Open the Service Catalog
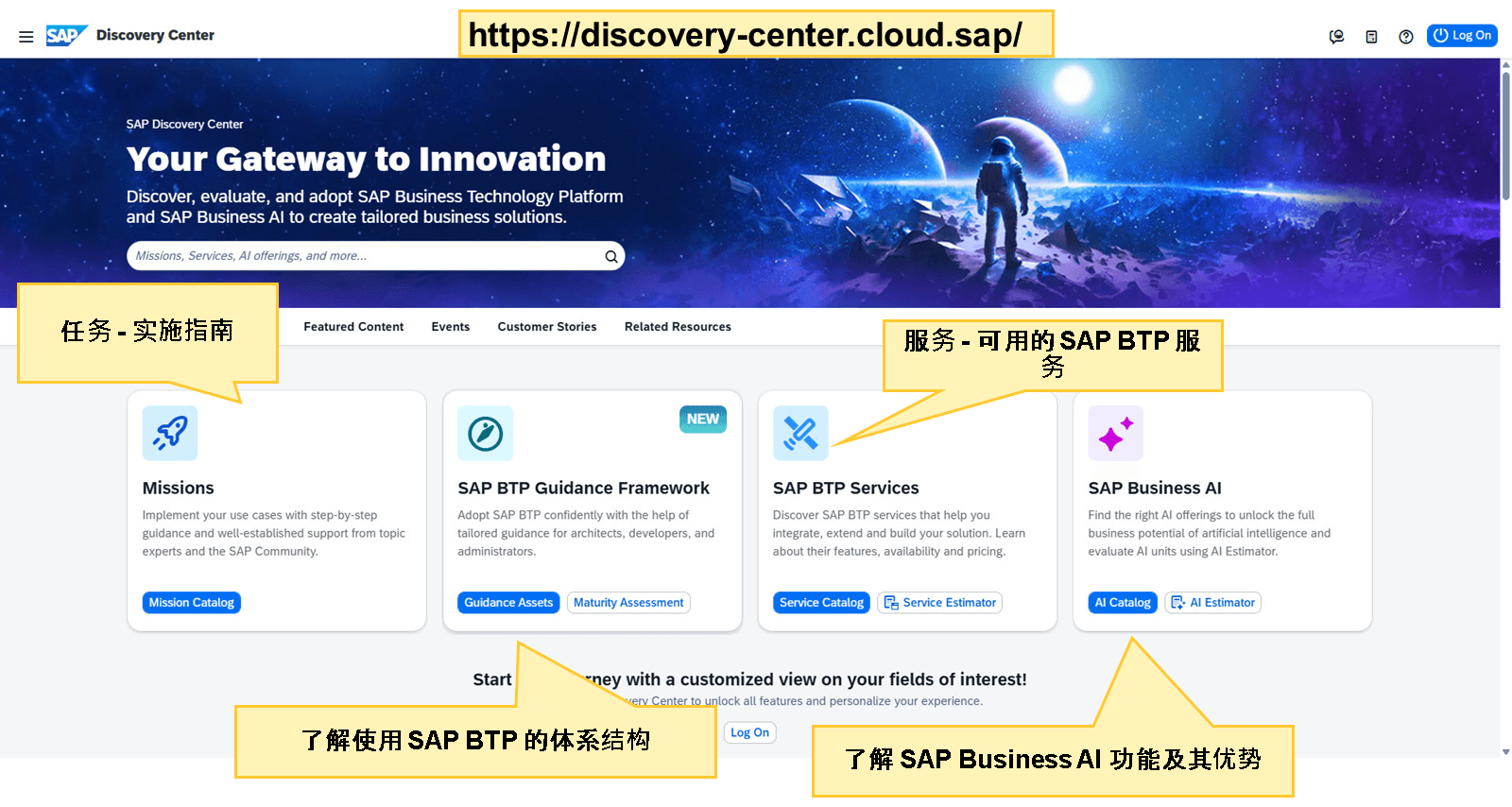Viewport: 1512px width, 807px height. (822, 603)
